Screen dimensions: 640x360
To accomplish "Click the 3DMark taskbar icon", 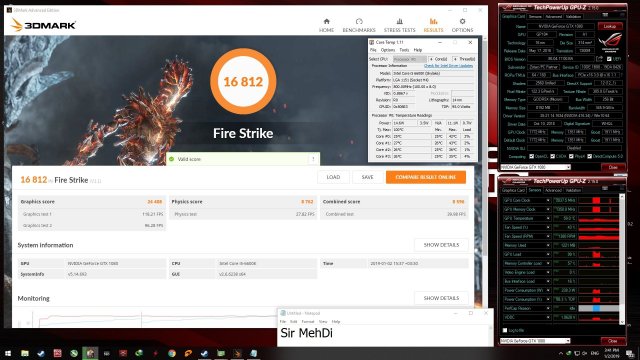I will pyautogui.click(x=237, y=353).
